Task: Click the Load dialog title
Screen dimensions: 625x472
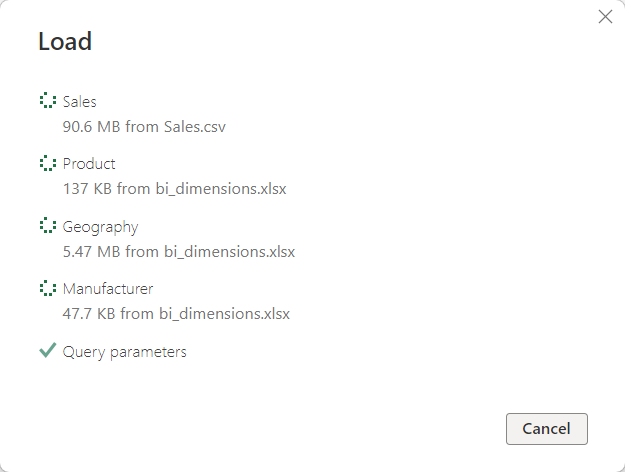Action: [65, 41]
